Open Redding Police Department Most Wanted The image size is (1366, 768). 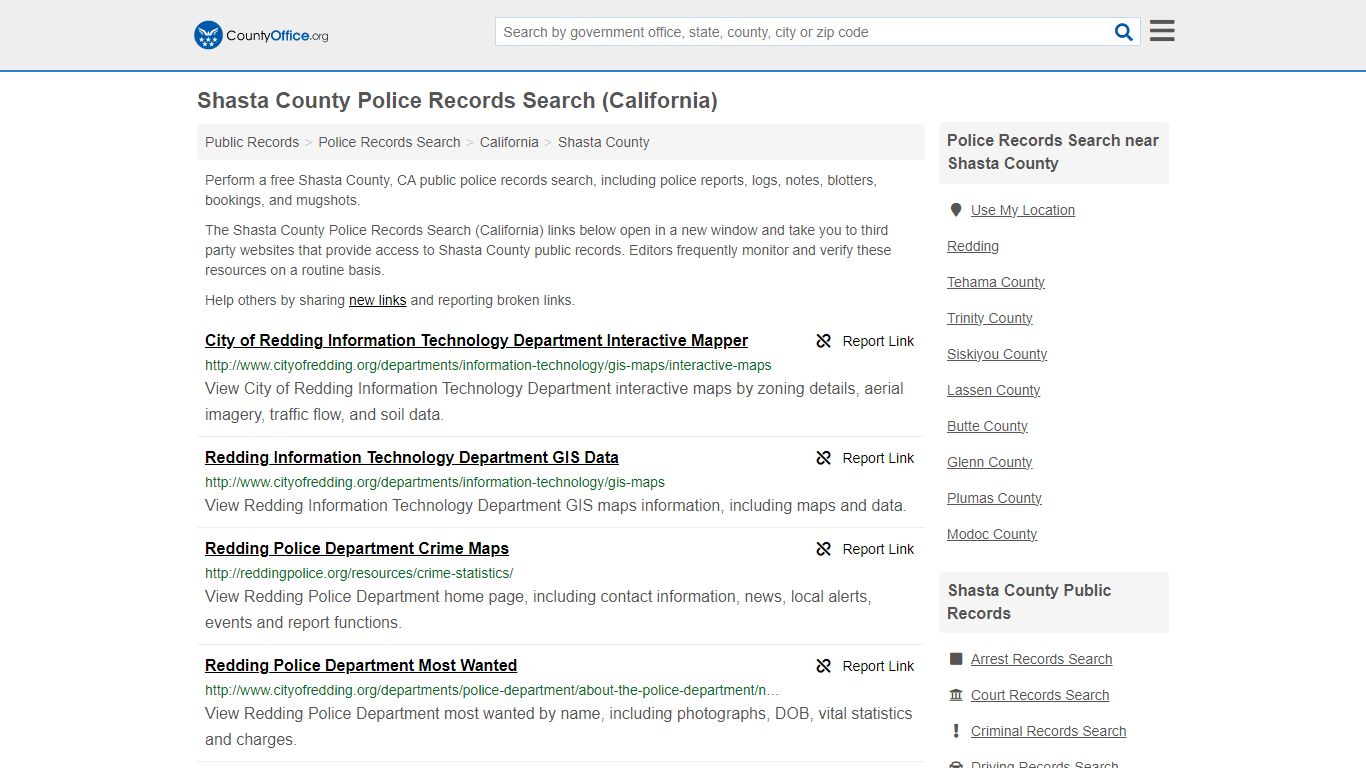pos(361,665)
